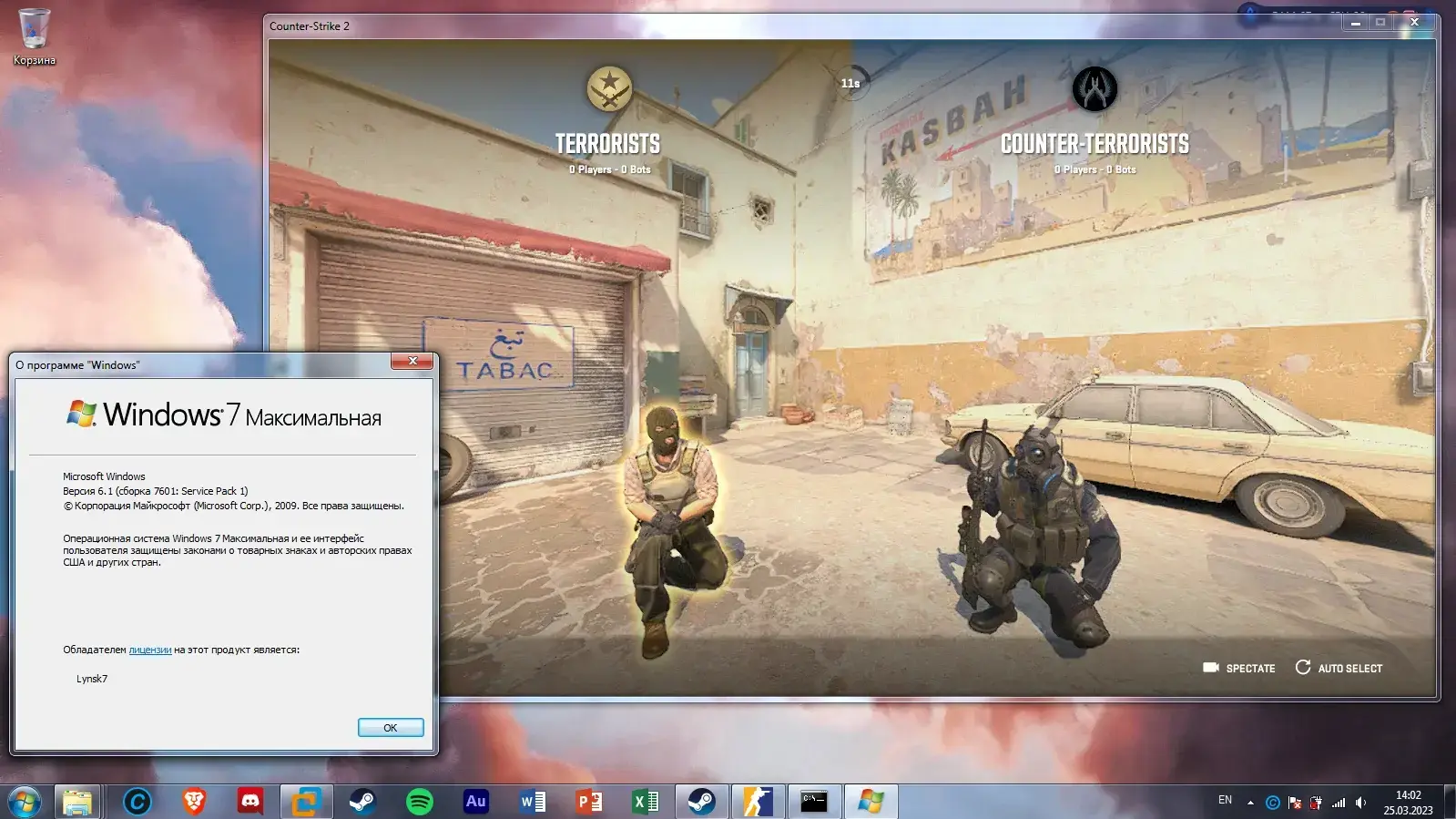The image size is (1456, 819).
Task: Launch the blue C circle app on the taskbar
Action: tap(137, 802)
